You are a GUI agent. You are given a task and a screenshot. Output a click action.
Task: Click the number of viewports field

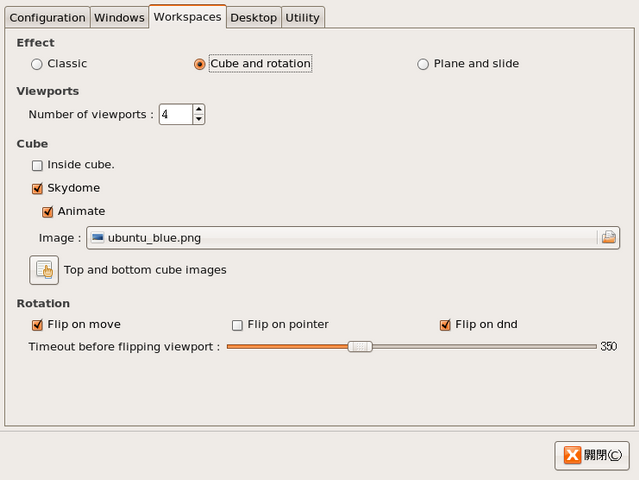[176, 114]
